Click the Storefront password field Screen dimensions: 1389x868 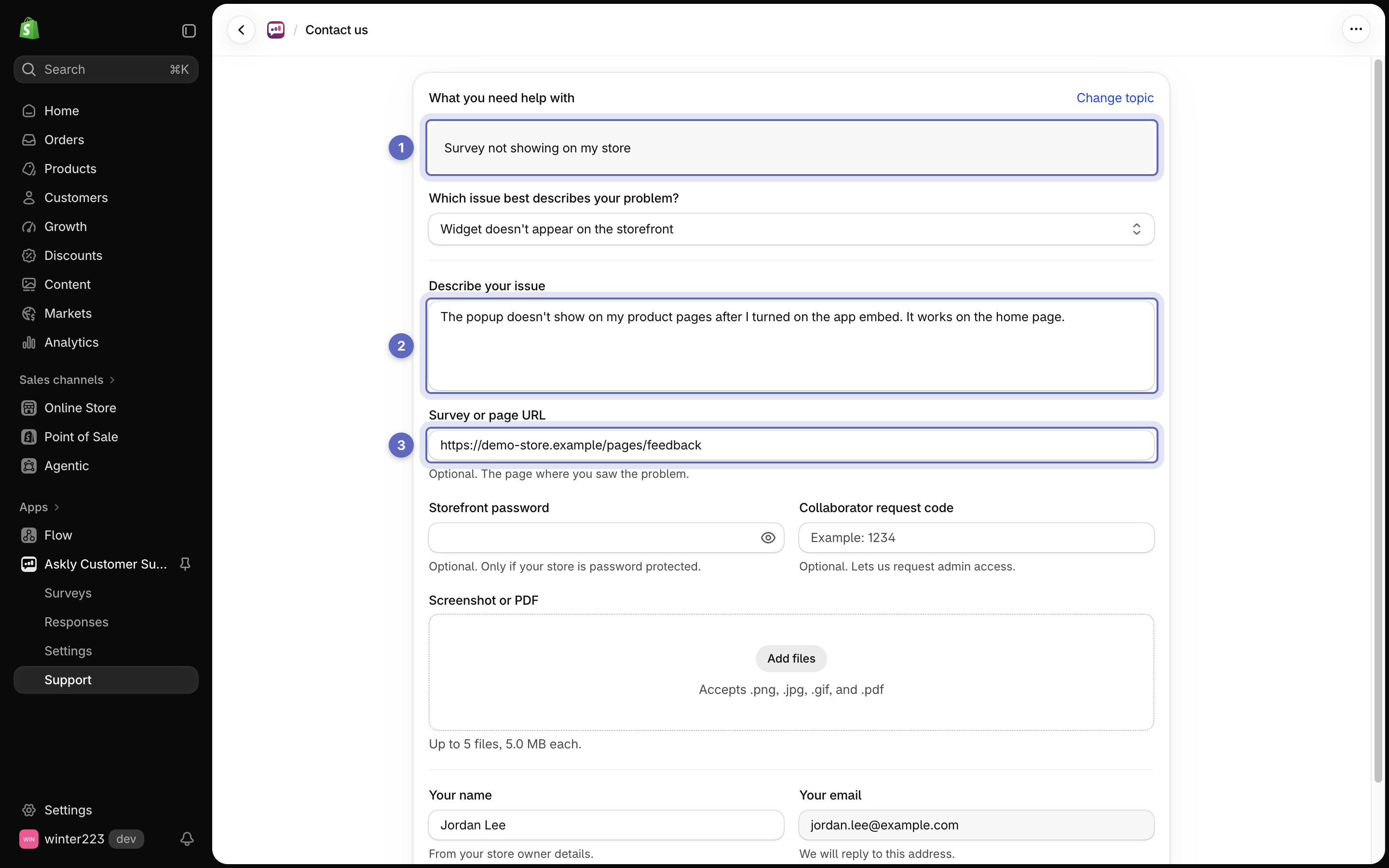coord(606,538)
